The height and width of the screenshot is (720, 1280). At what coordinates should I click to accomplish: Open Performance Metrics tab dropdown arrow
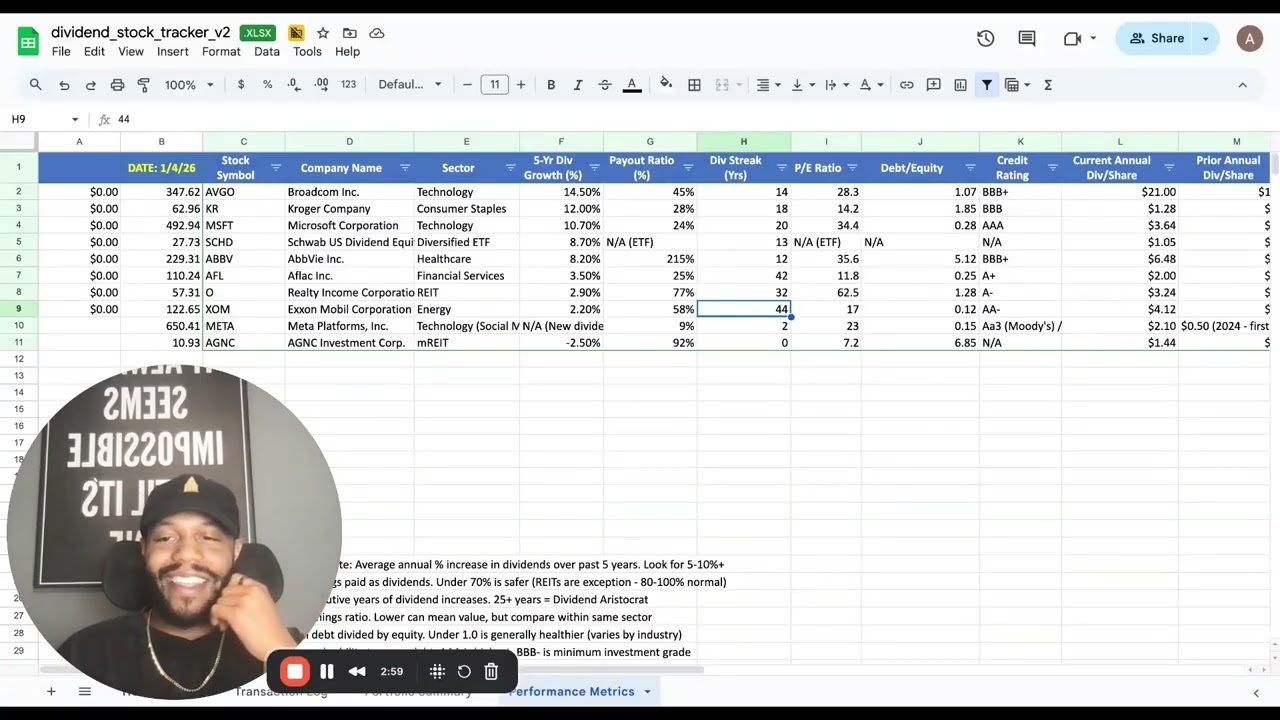pos(647,692)
